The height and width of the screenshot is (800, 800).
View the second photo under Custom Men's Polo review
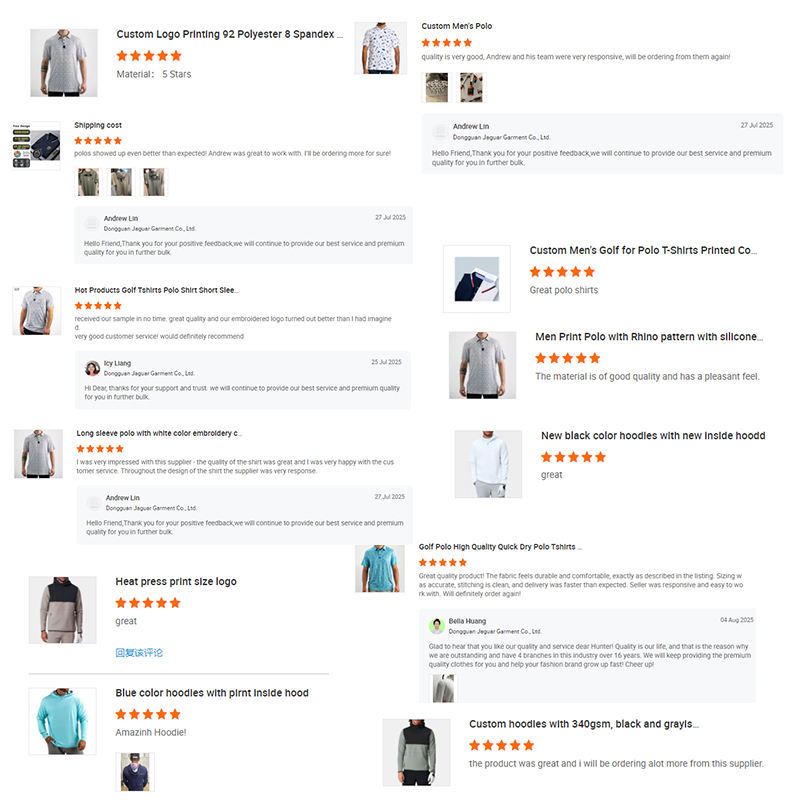(471, 87)
